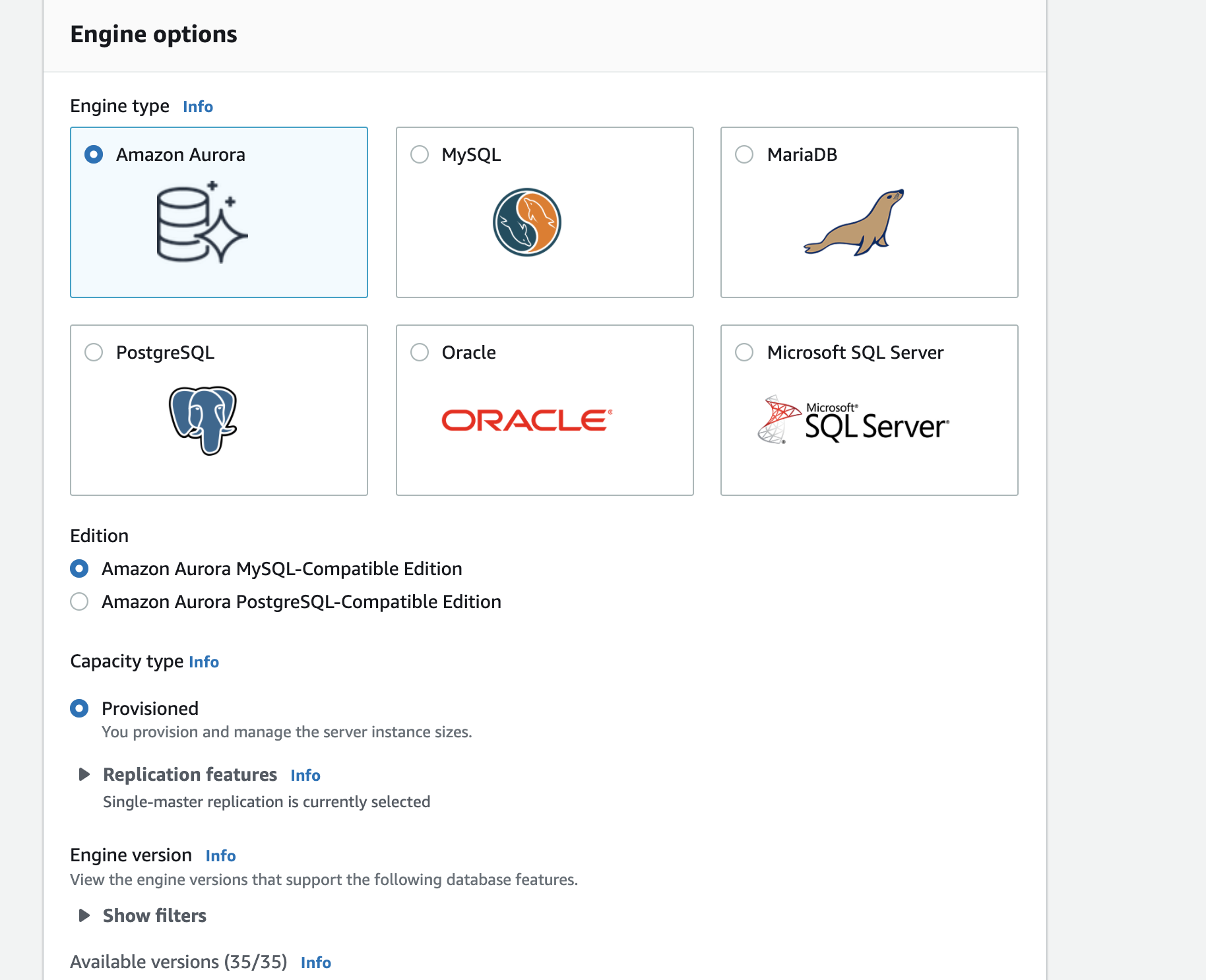
Task: Click the MariaDB seal logo
Action: pyautogui.click(x=854, y=222)
